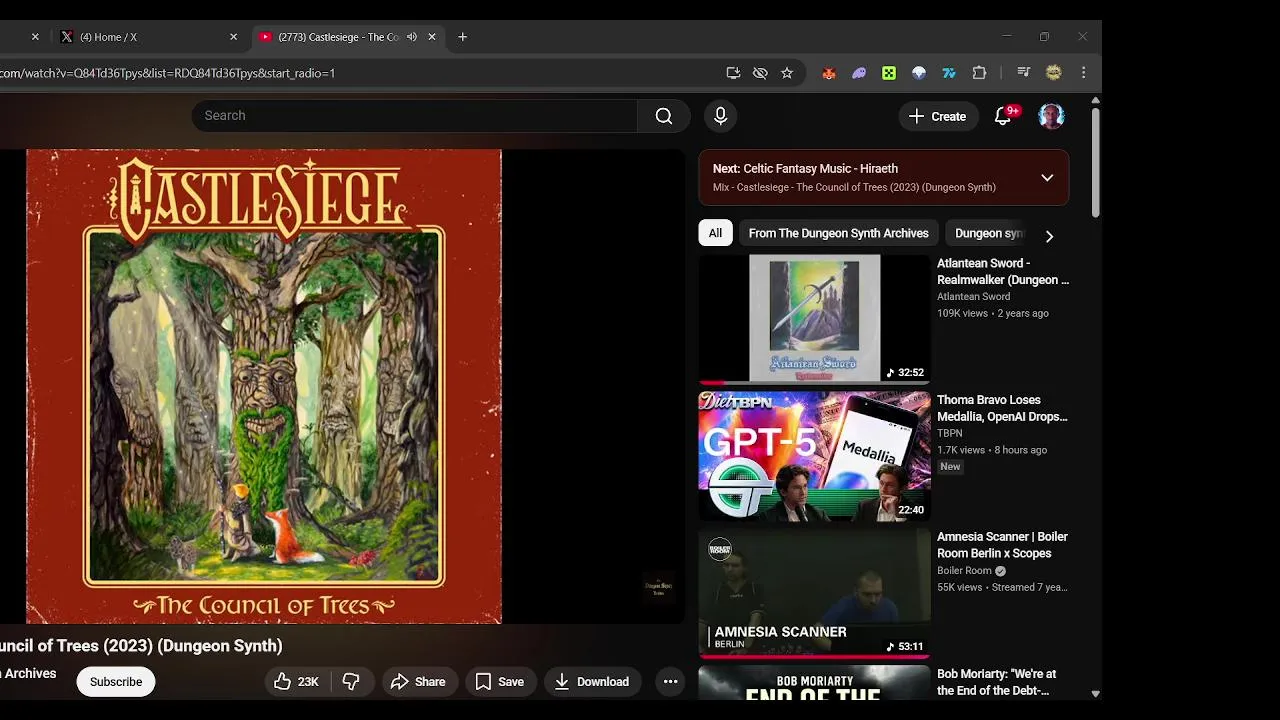The image size is (1280, 720).
Task: Start voice search with microphone
Action: tap(720, 116)
